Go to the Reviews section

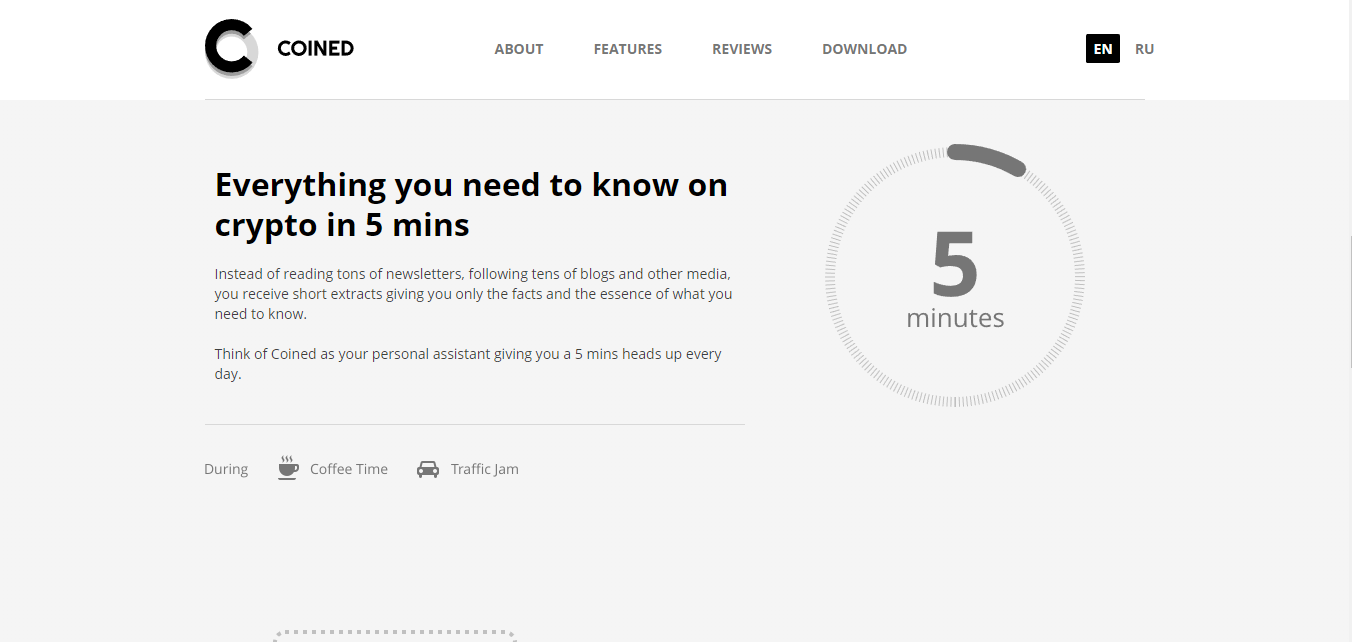coord(742,49)
